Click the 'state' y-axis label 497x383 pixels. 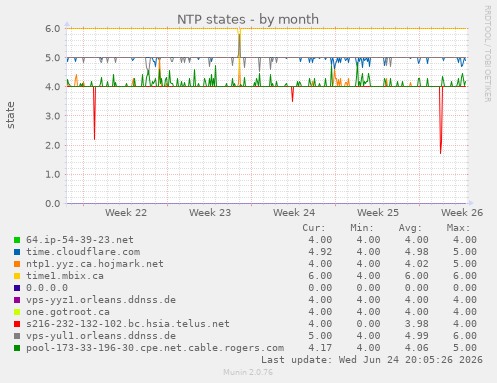pyautogui.click(x=10, y=115)
